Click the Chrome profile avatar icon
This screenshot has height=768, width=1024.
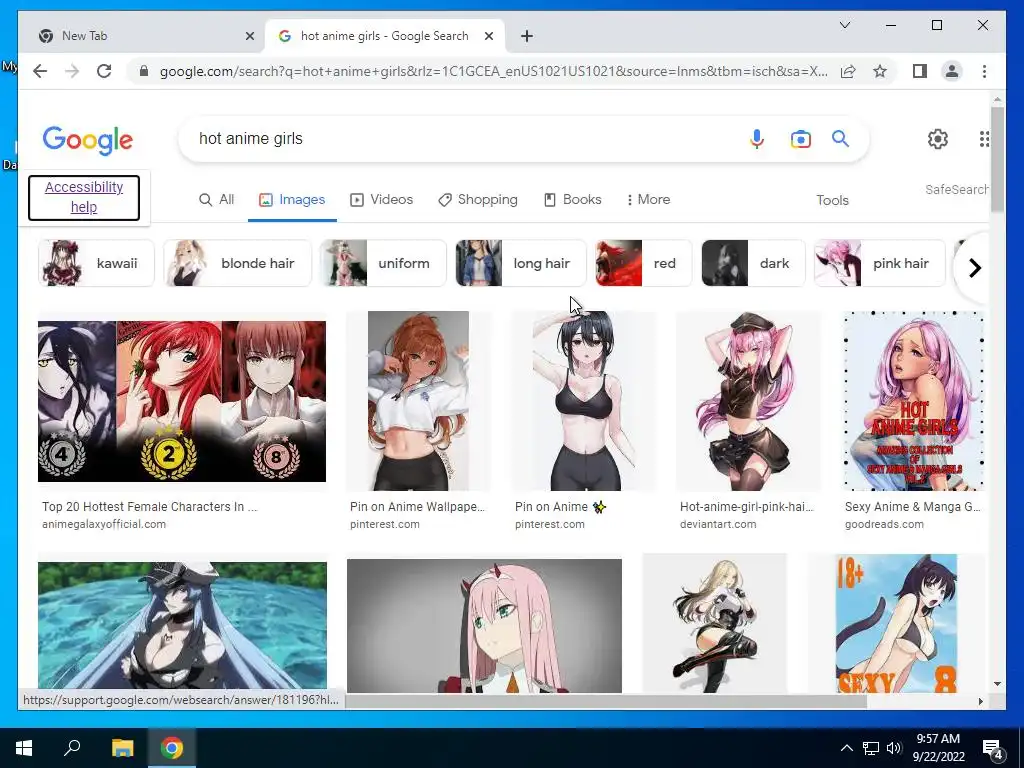(952, 71)
